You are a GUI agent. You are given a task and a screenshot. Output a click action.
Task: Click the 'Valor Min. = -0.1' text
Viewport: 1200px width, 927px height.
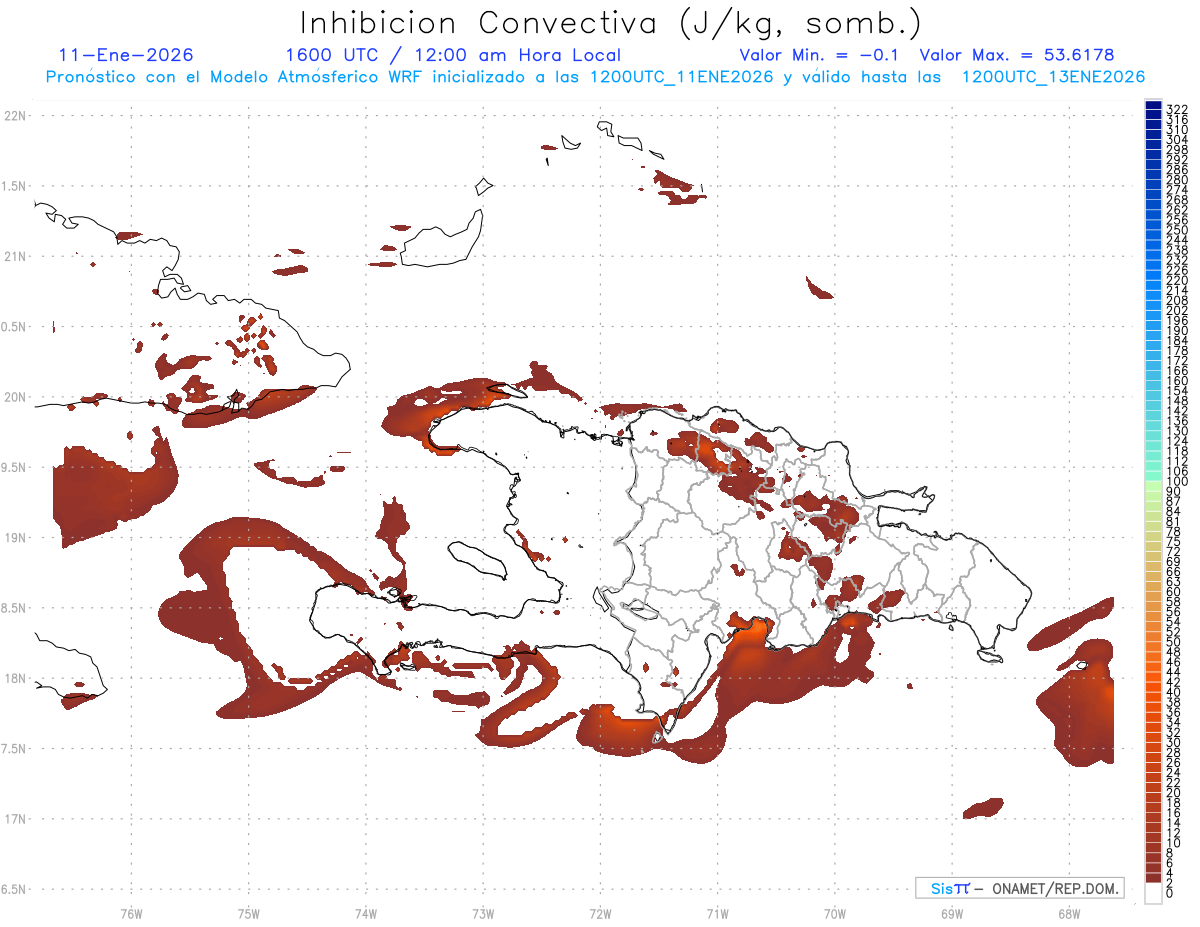coord(820,55)
